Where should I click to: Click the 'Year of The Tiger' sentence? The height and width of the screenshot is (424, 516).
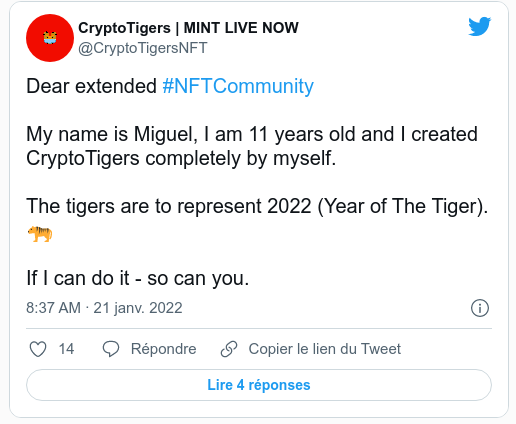257,206
